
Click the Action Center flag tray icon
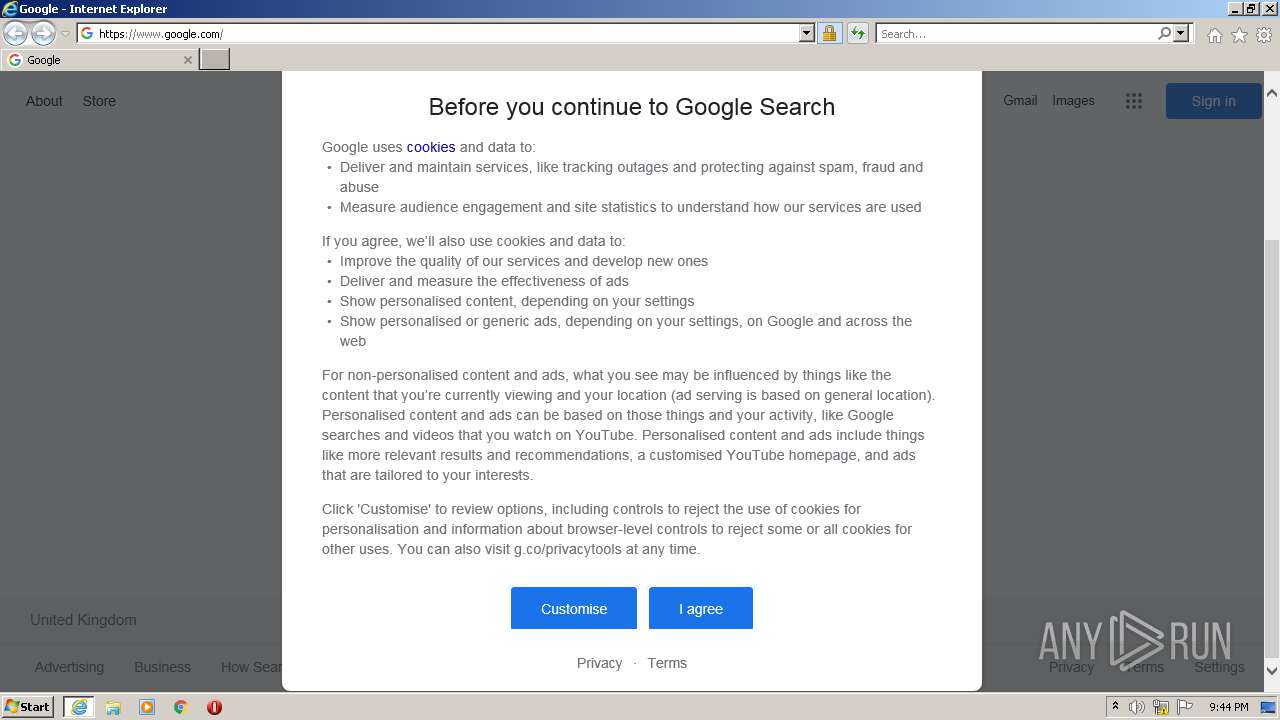point(1185,707)
